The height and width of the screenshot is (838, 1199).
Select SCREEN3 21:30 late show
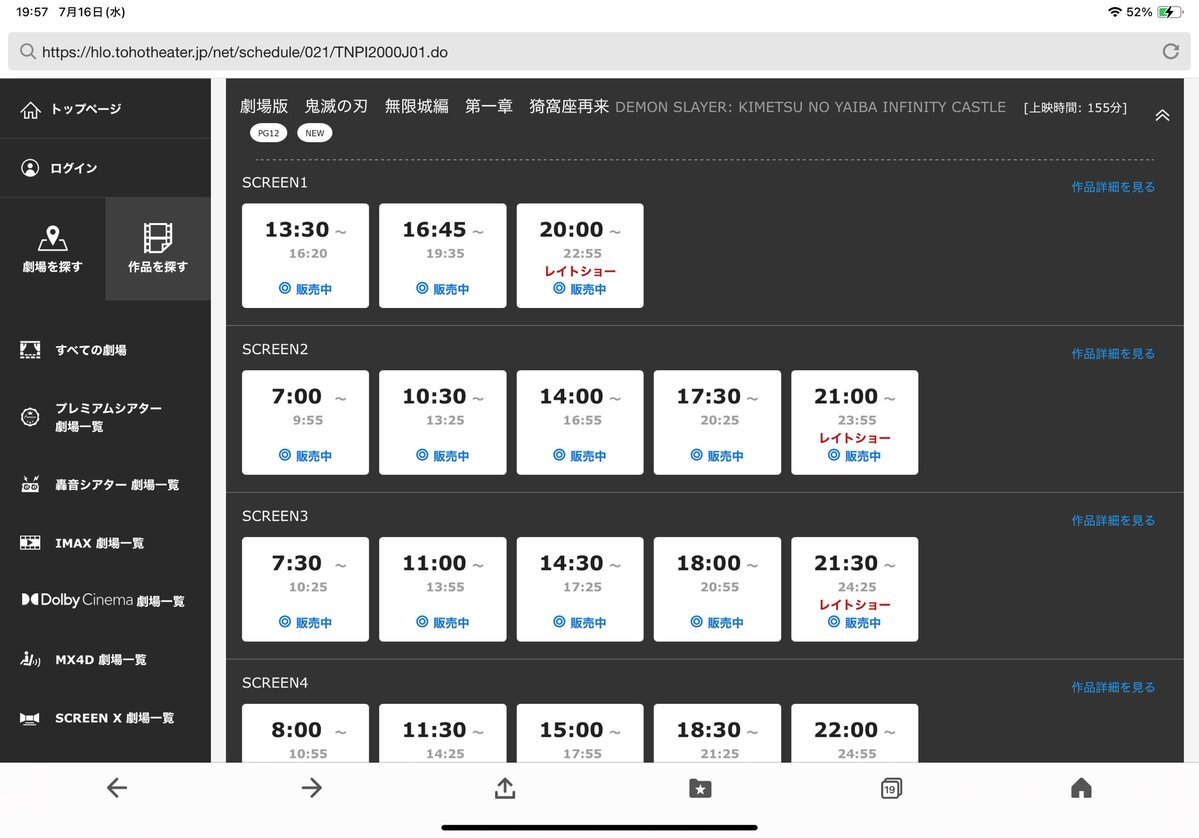pyautogui.click(x=855, y=589)
